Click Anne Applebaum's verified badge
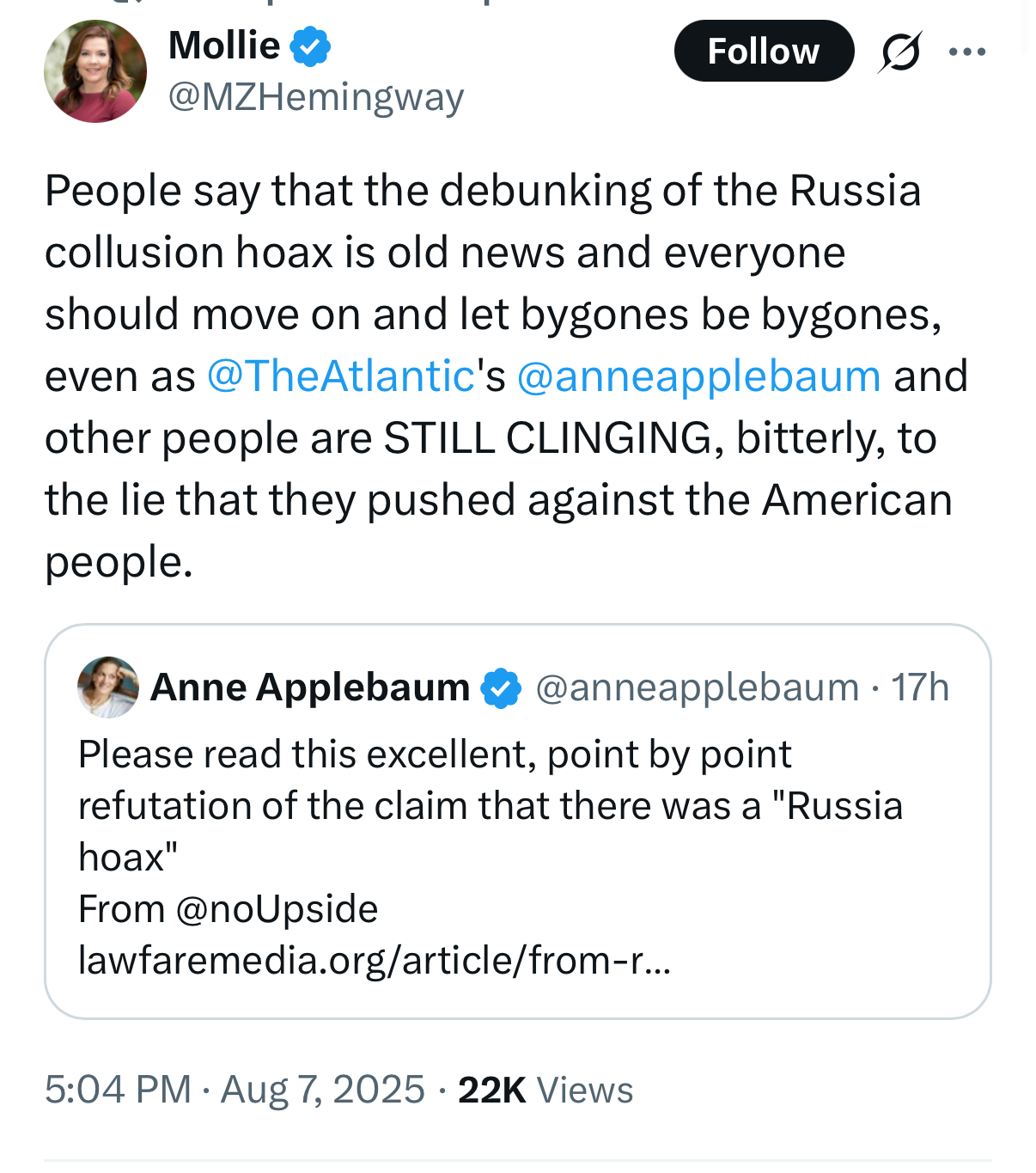The width and height of the screenshot is (1036, 1173). 501,688
